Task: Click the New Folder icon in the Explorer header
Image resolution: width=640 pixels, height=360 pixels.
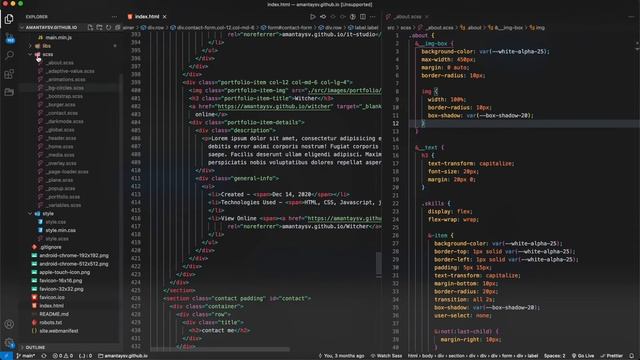Action: (x=99, y=27)
